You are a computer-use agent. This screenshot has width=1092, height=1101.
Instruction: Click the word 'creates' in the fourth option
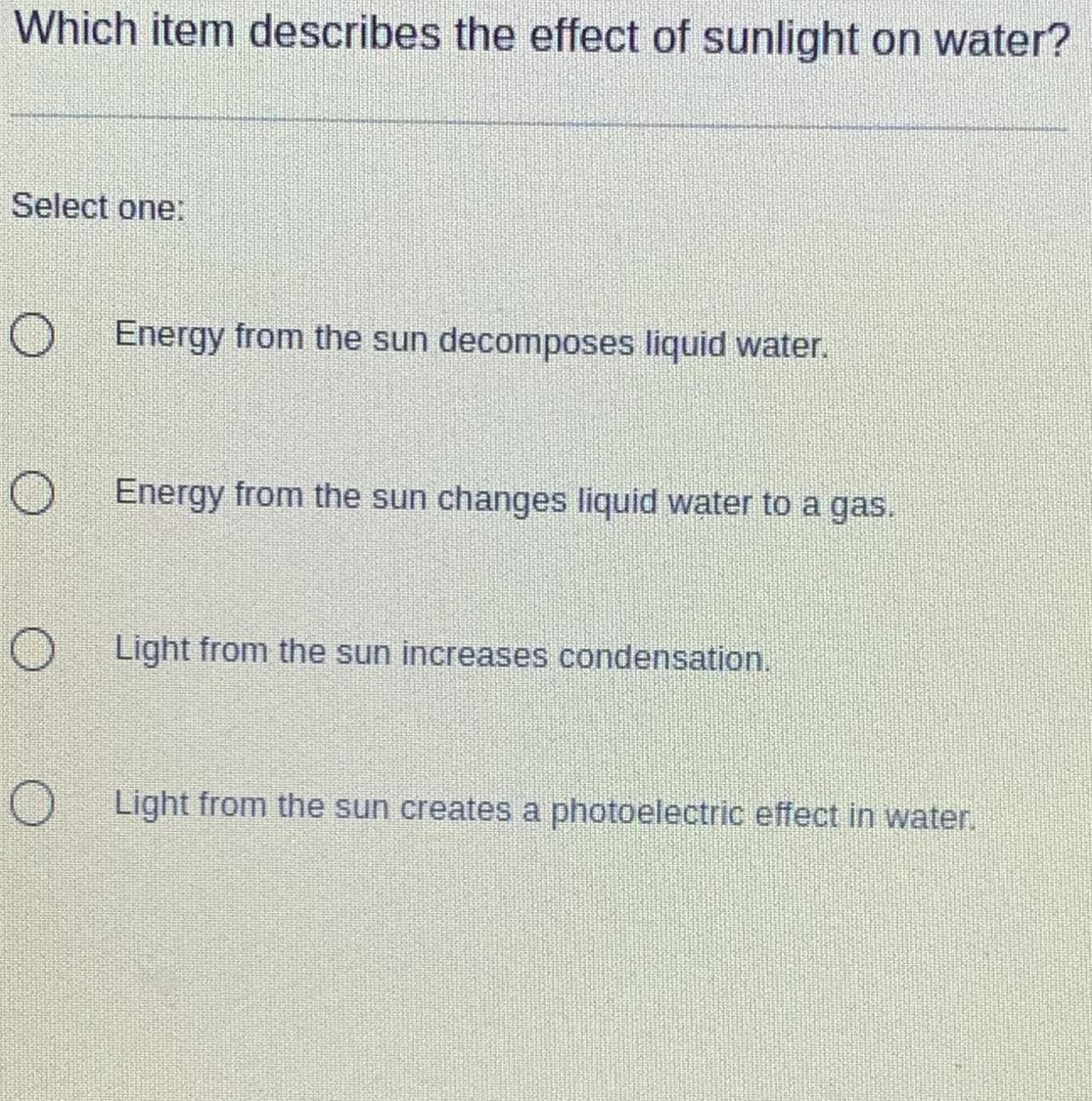coord(455,809)
